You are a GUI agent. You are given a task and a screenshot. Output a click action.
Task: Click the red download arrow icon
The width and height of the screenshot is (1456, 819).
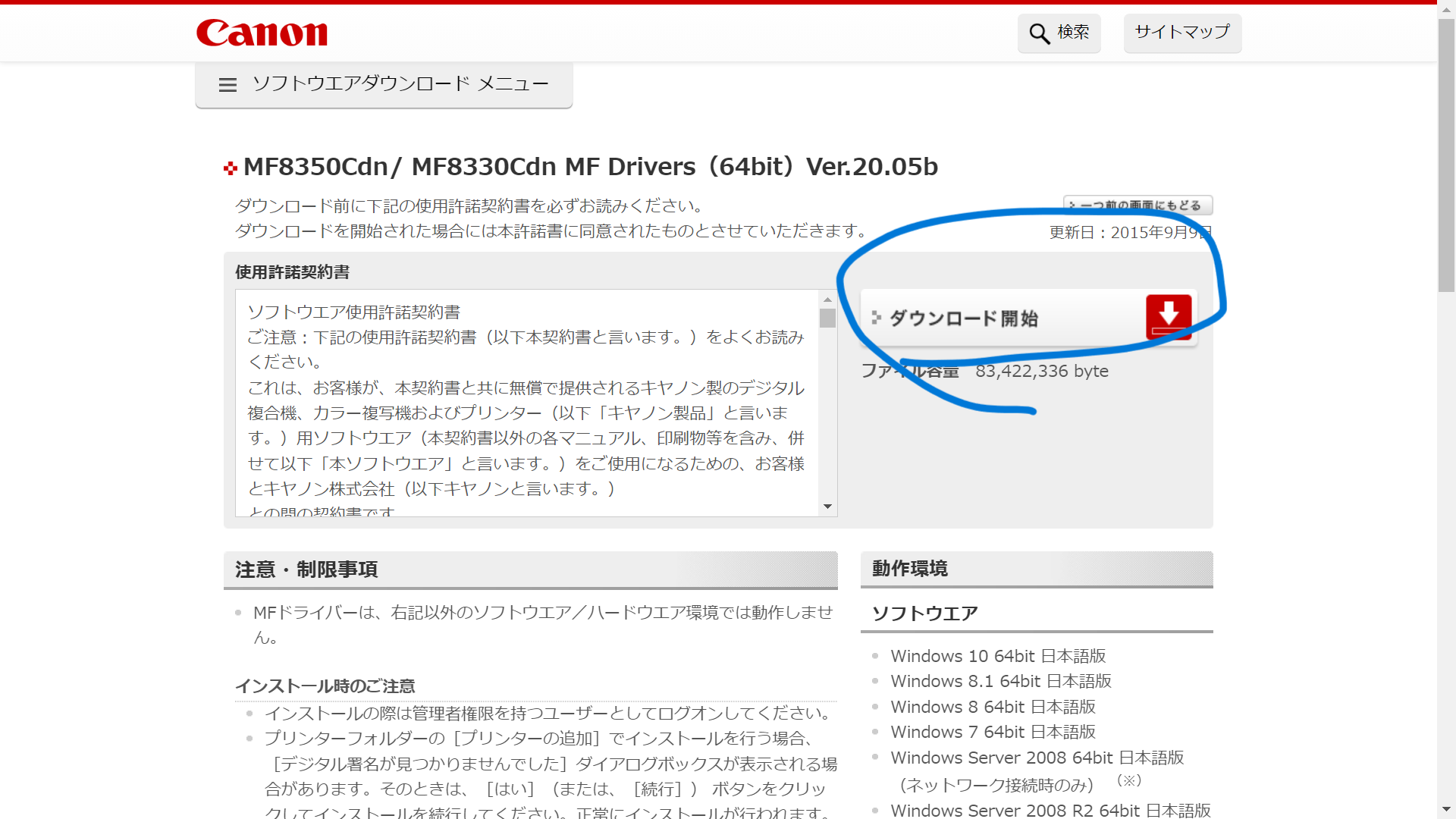1169,317
